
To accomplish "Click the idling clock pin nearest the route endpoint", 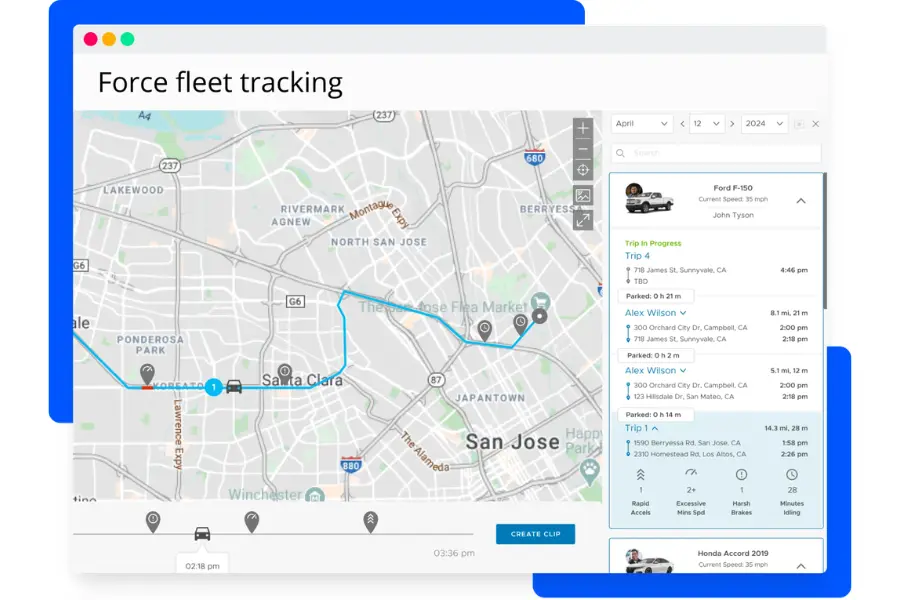I will click(x=520, y=324).
